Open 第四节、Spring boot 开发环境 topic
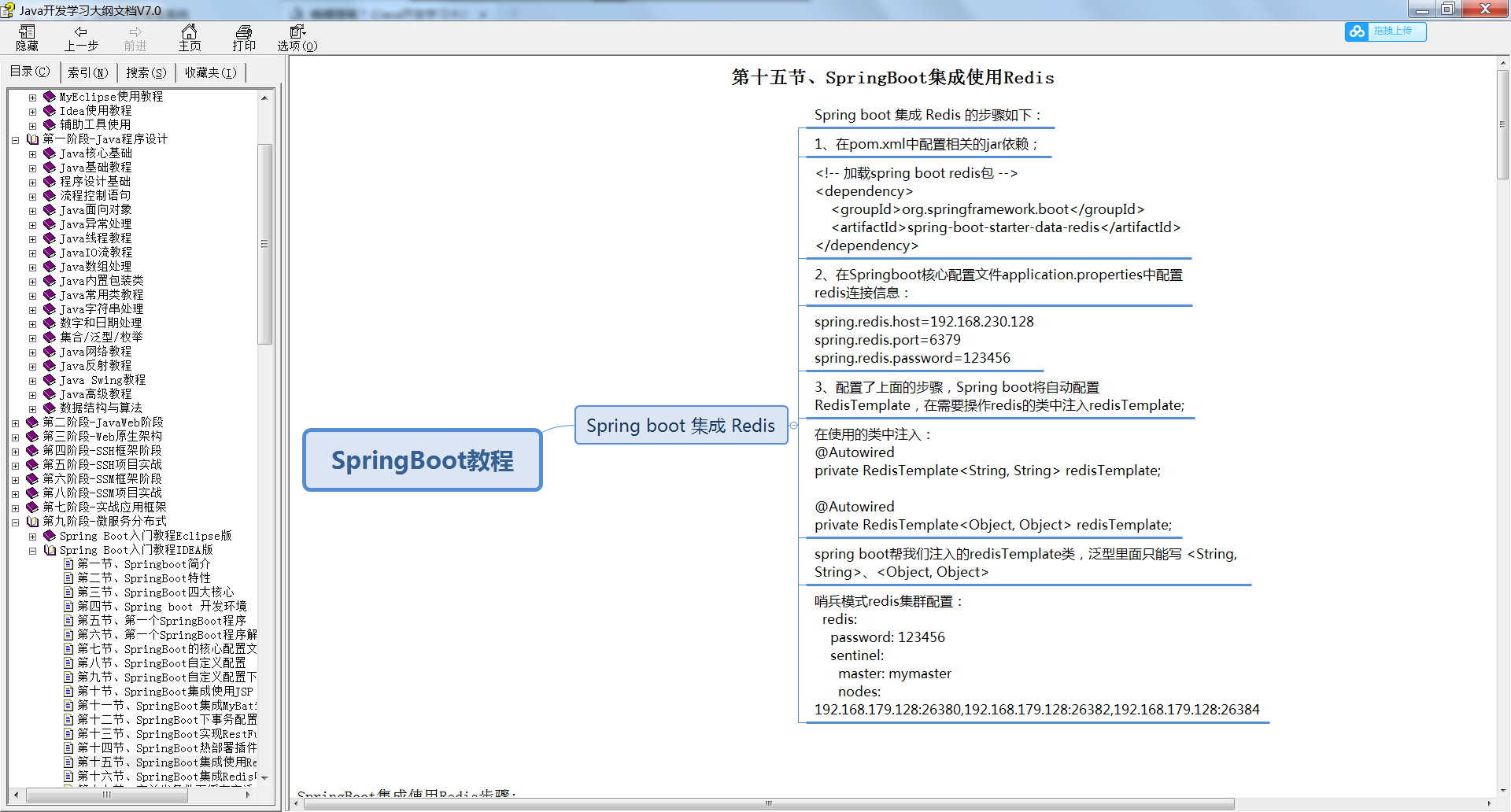Image resolution: width=1511 pixels, height=812 pixels. pyautogui.click(x=162, y=607)
